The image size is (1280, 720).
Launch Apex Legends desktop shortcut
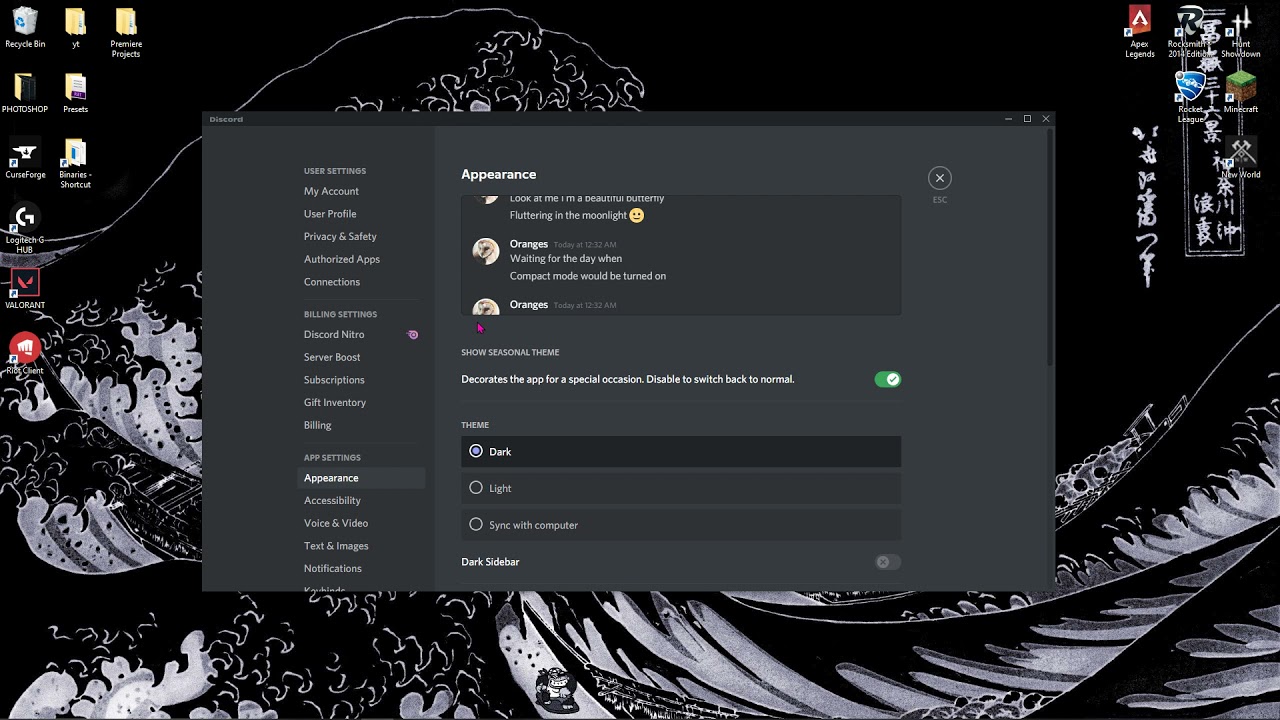pos(1139,32)
